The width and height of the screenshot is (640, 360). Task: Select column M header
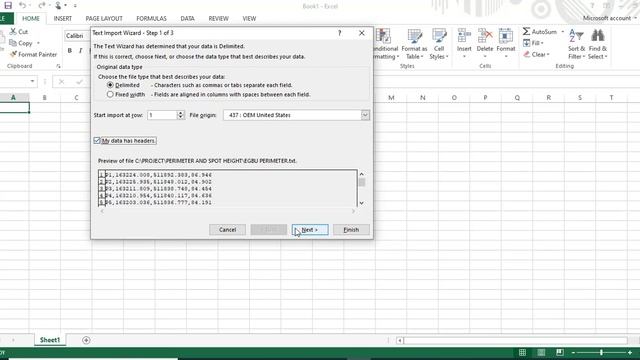[391, 98]
